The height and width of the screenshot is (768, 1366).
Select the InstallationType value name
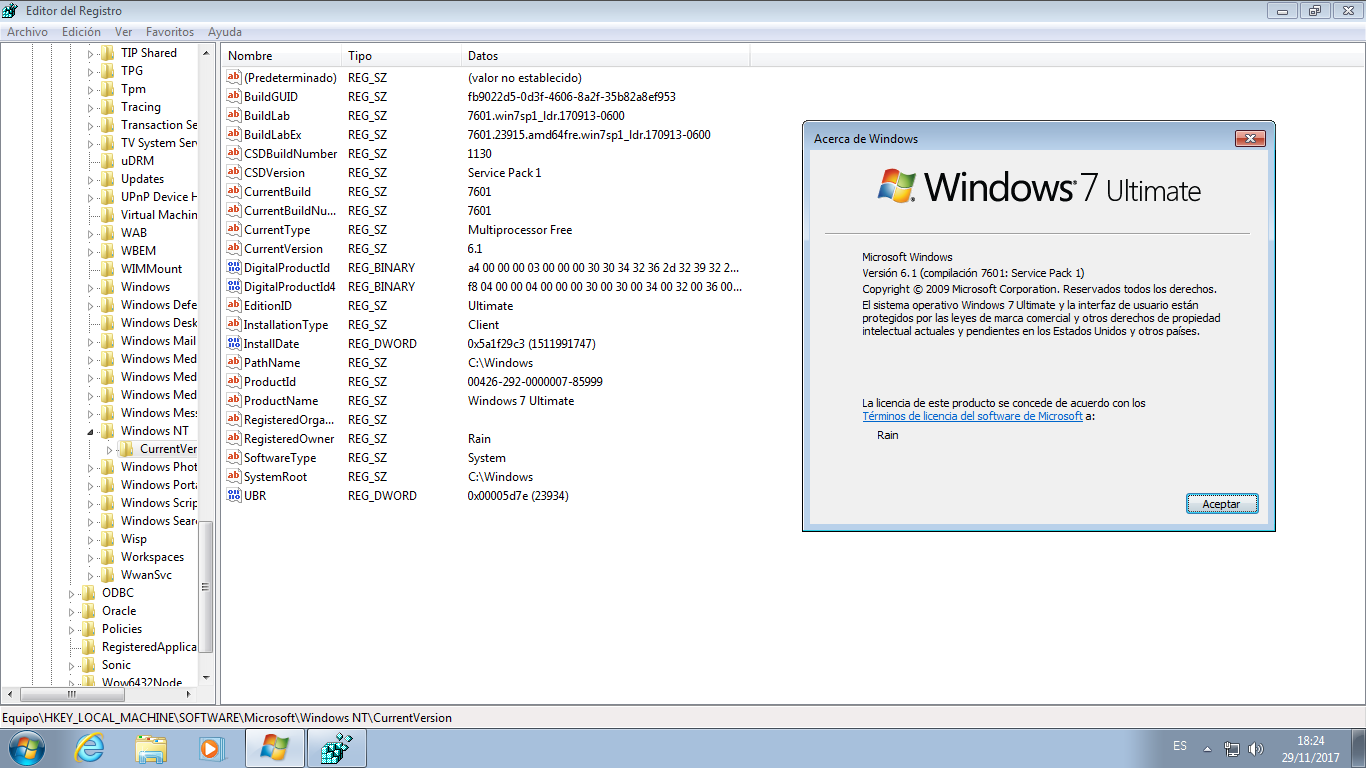click(286, 325)
